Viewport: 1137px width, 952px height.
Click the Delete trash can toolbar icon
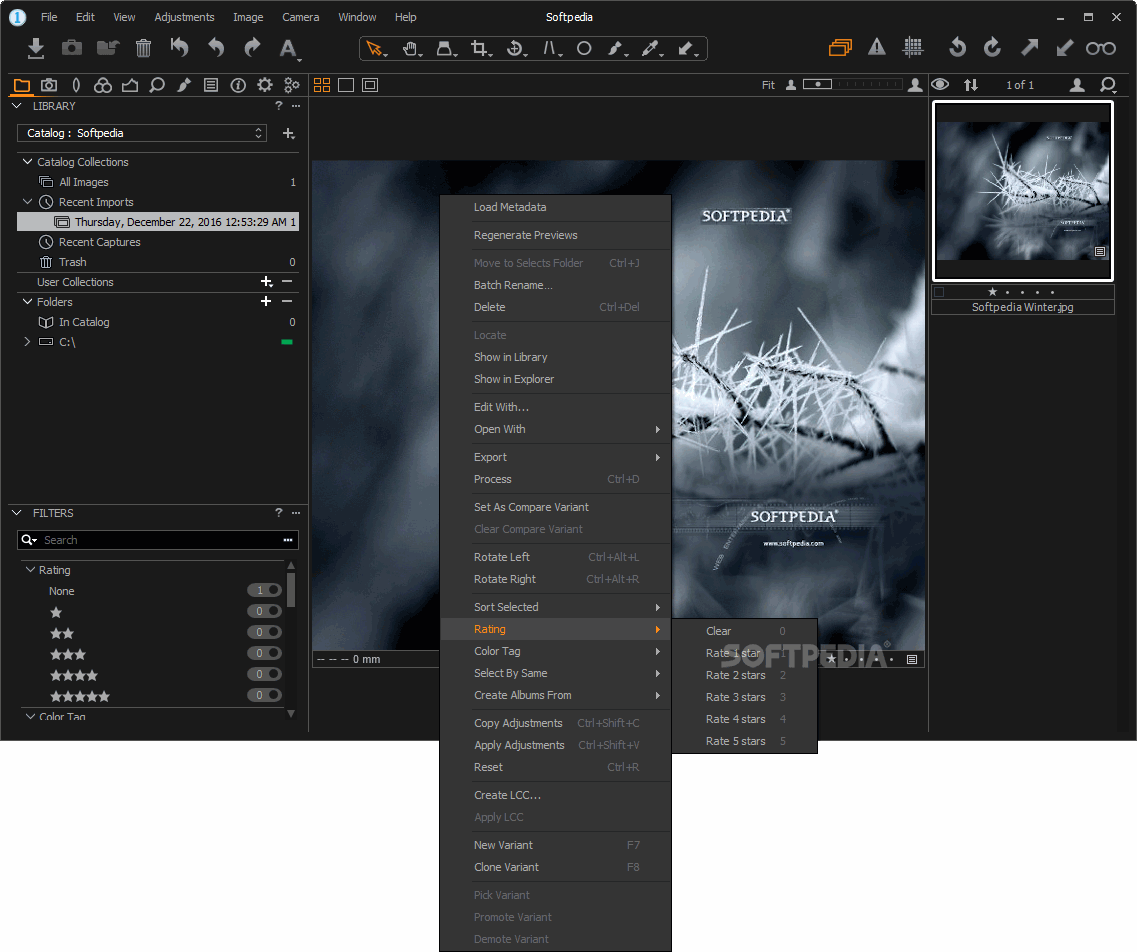144,49
